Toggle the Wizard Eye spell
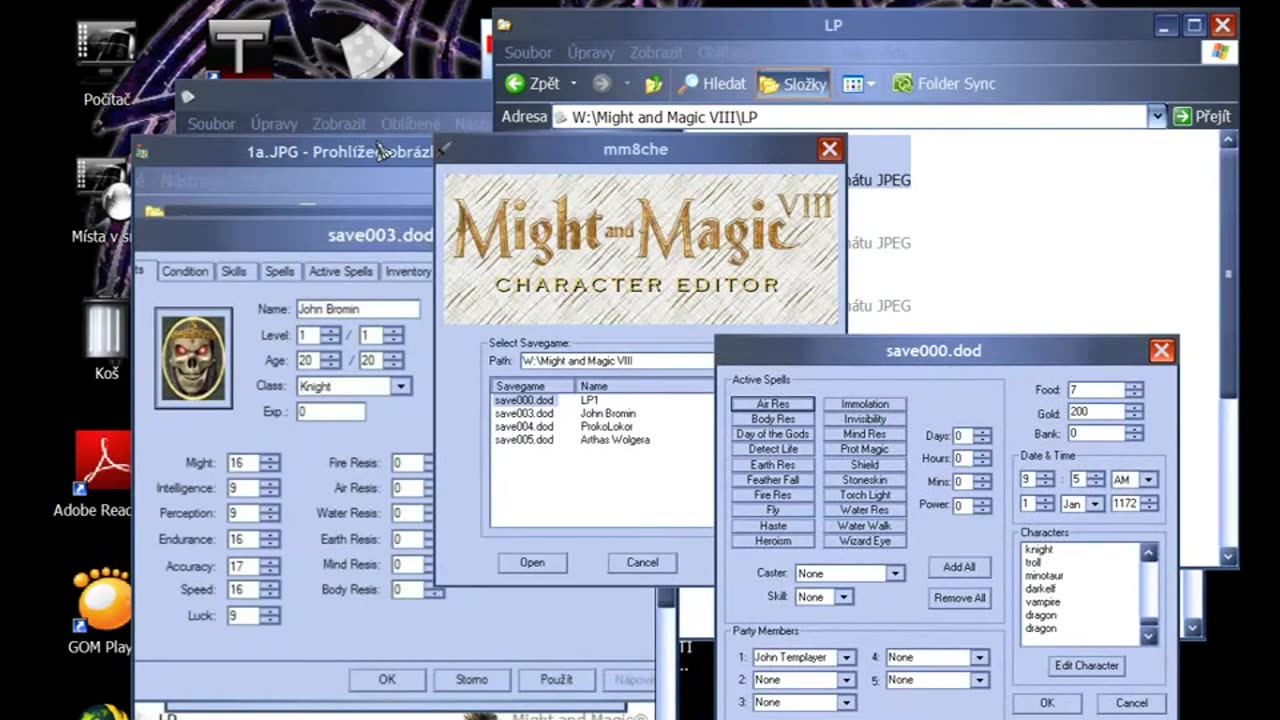Screen dimensions: 1280x720 865,541
